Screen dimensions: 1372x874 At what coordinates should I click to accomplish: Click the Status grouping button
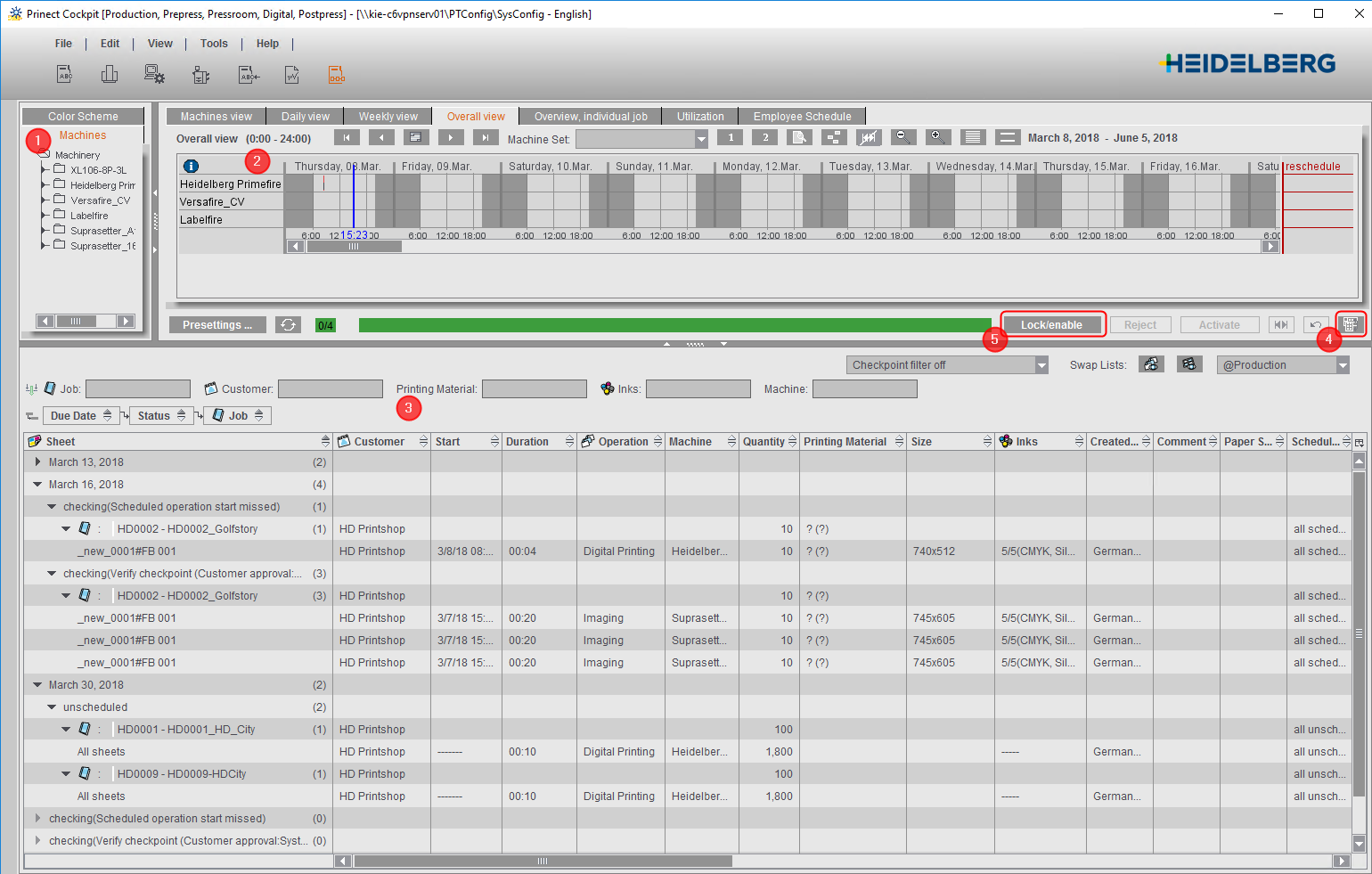(160, 416)
